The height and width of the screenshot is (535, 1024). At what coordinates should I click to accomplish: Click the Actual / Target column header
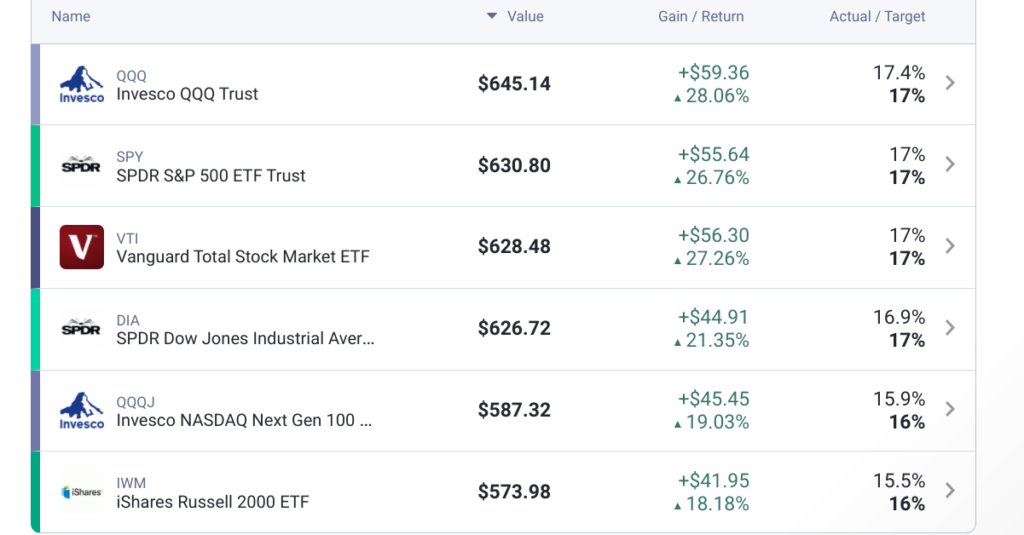pyautogui.click(x=877, y=16)
